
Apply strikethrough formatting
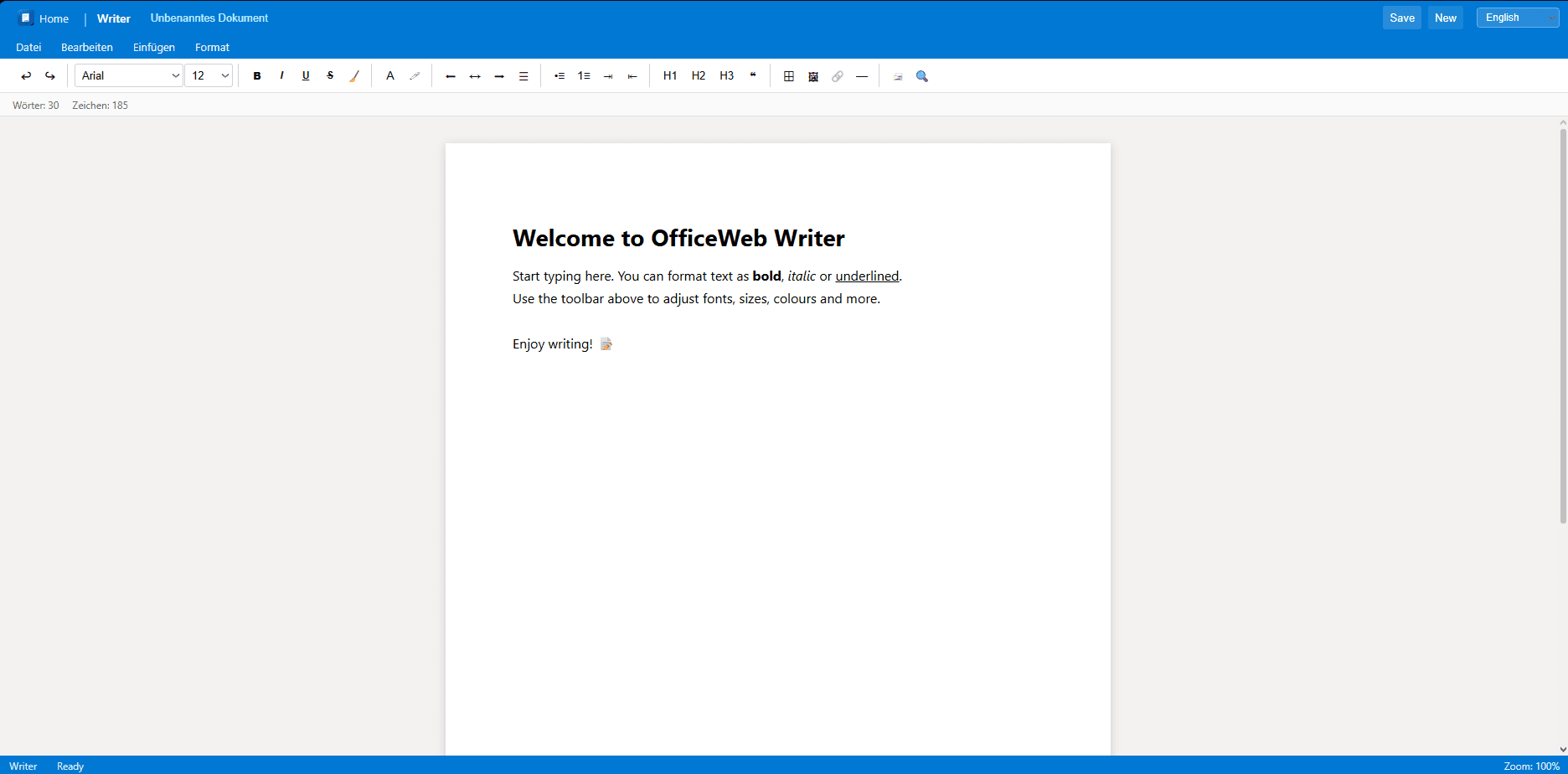330,75
